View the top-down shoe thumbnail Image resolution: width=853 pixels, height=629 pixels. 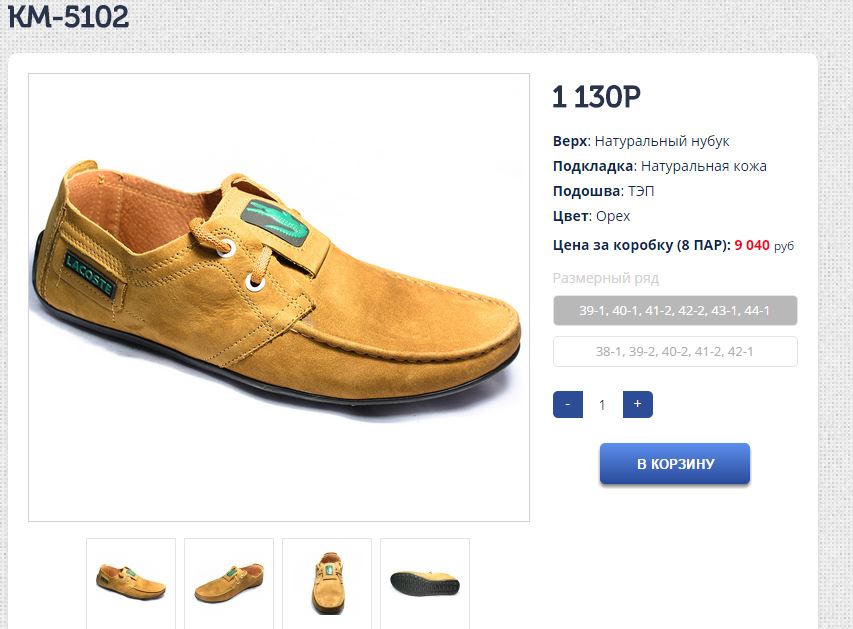click(x=327, y=580)
